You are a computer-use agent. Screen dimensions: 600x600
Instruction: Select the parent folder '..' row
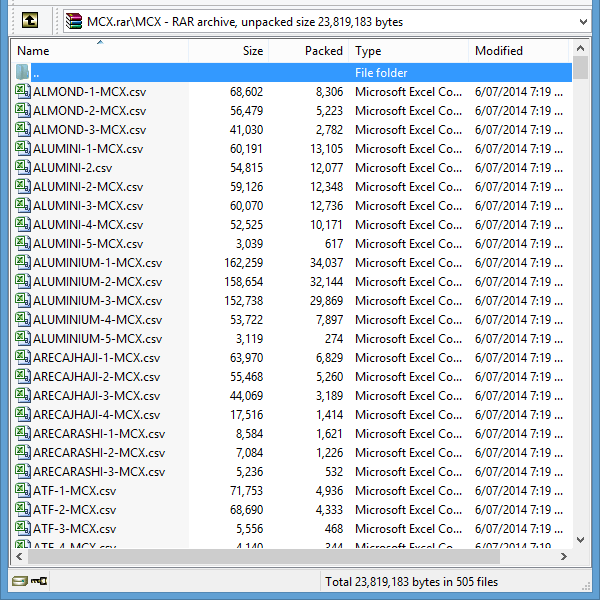coord(292,72)
